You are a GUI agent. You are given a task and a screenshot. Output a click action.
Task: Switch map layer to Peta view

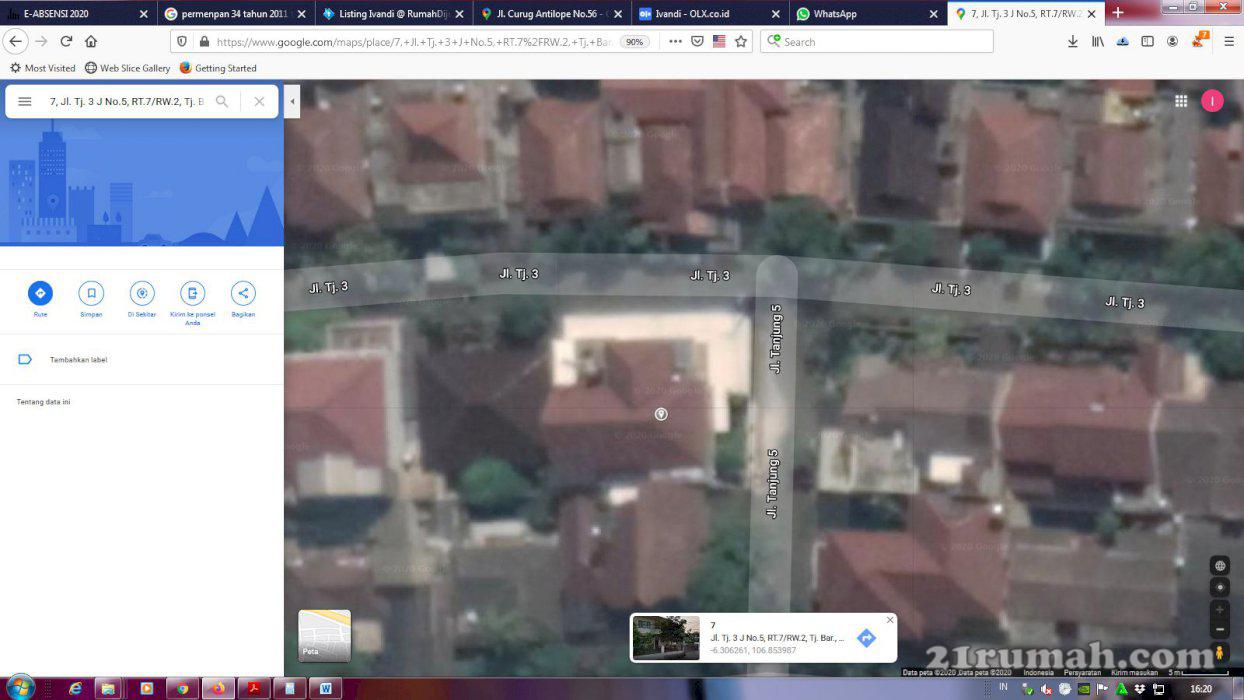pos(324,636)
